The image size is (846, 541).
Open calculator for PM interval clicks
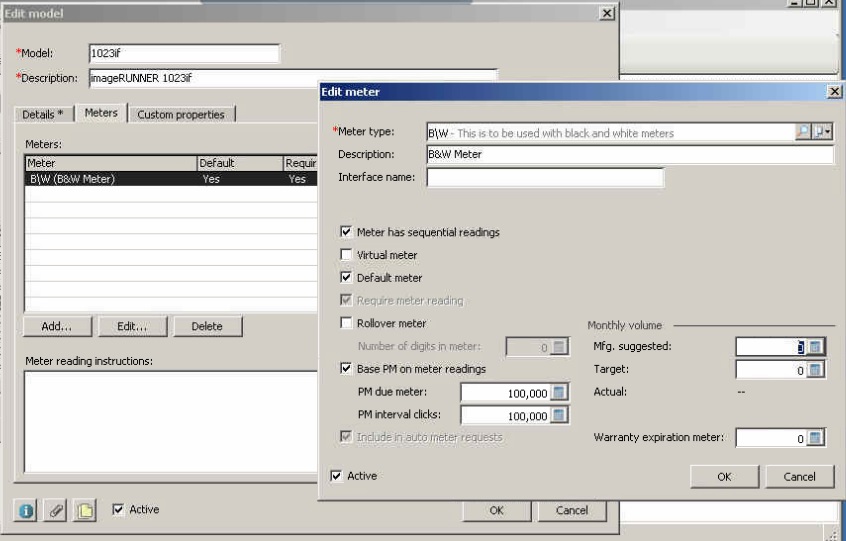pyautogui.click(x=559, y=415)
